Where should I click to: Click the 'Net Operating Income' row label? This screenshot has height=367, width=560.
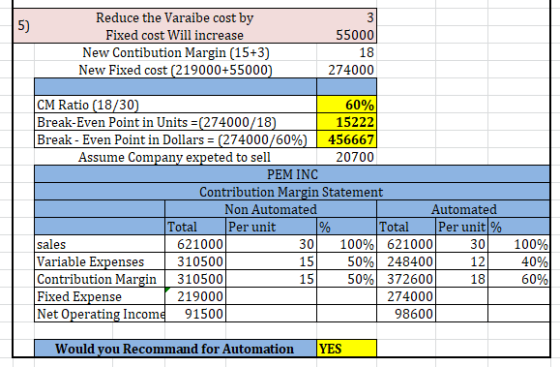click(x=100, y=314)
